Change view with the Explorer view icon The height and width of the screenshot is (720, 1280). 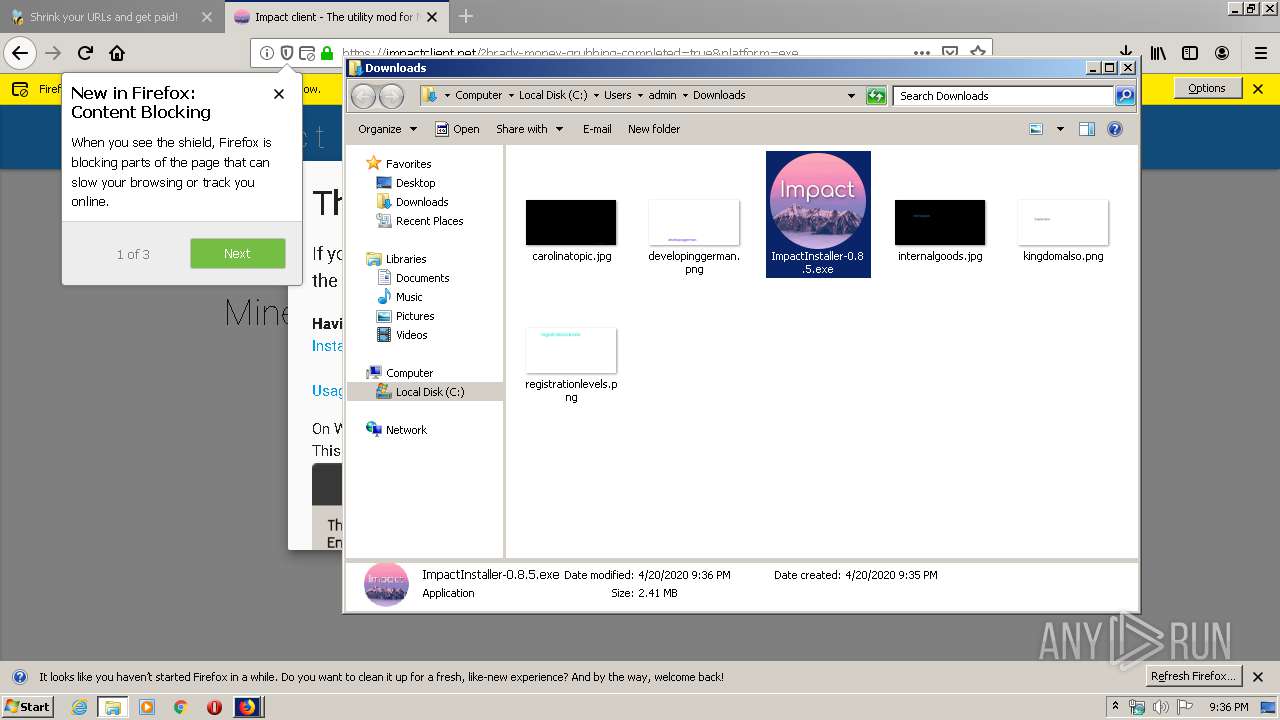[1036, 129]
